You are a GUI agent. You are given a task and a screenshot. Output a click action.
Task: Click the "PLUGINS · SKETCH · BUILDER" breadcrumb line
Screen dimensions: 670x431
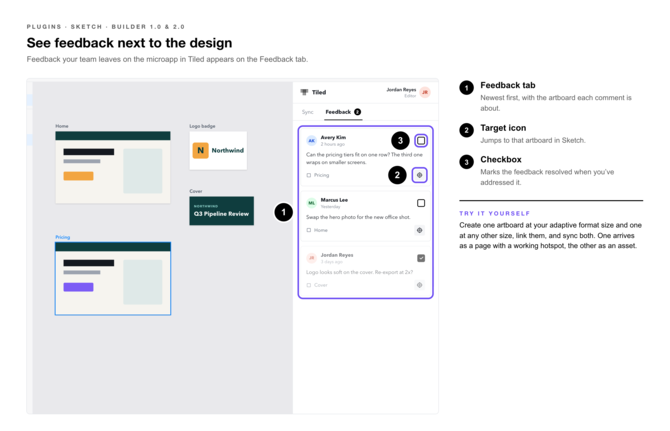[106, 26]
